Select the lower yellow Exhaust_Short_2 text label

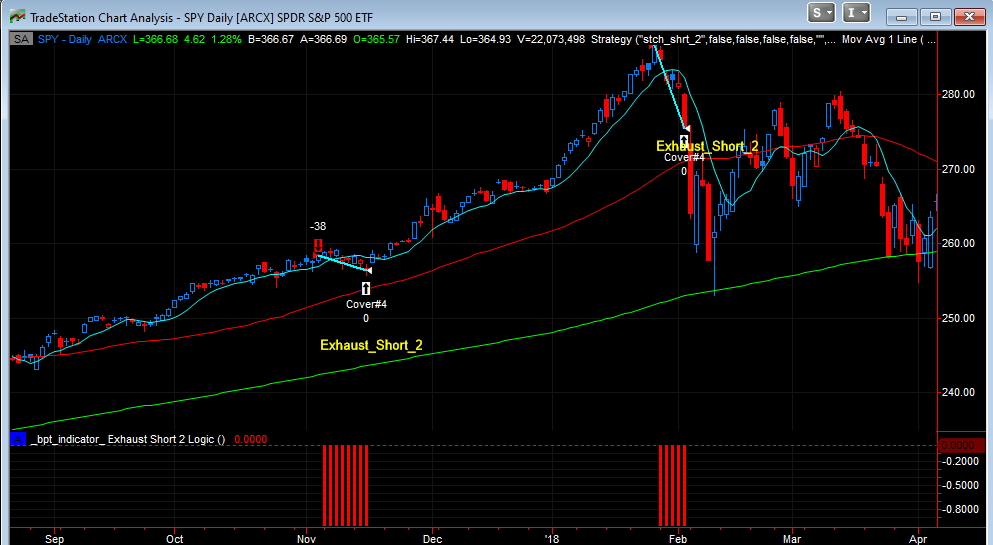tap(371, 345)
